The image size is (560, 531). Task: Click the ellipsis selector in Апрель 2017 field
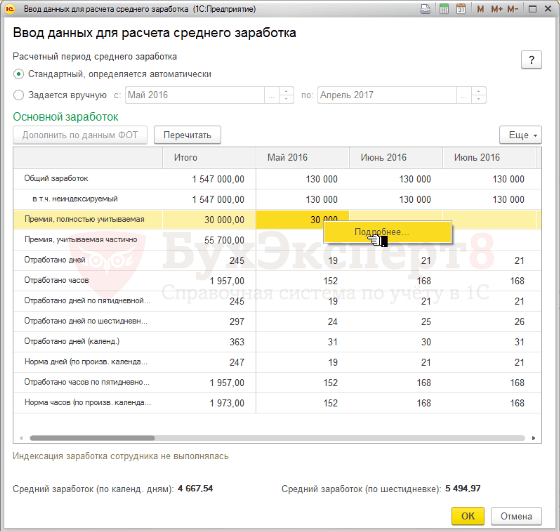point(464,95)
